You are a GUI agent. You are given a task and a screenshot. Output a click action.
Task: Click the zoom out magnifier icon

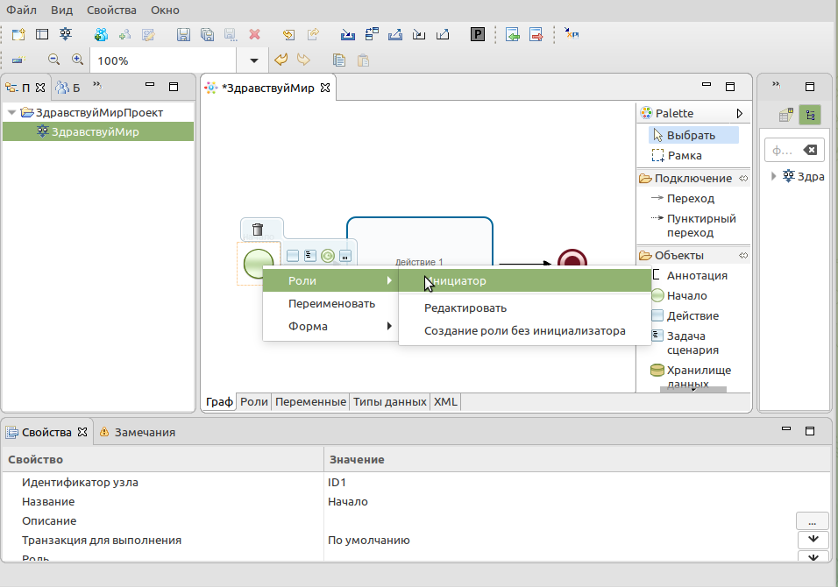[x=53, y=59]
